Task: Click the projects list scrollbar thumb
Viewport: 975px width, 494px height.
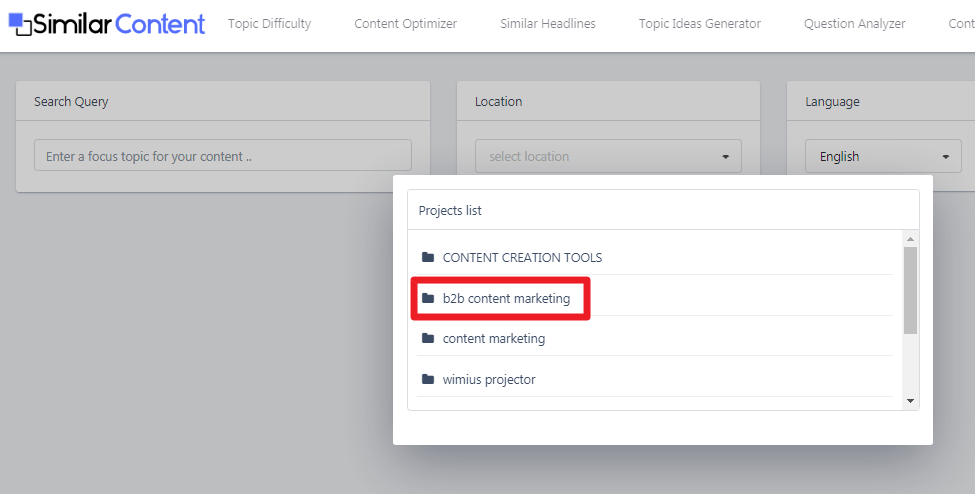Action: click(x=910, y=291)
